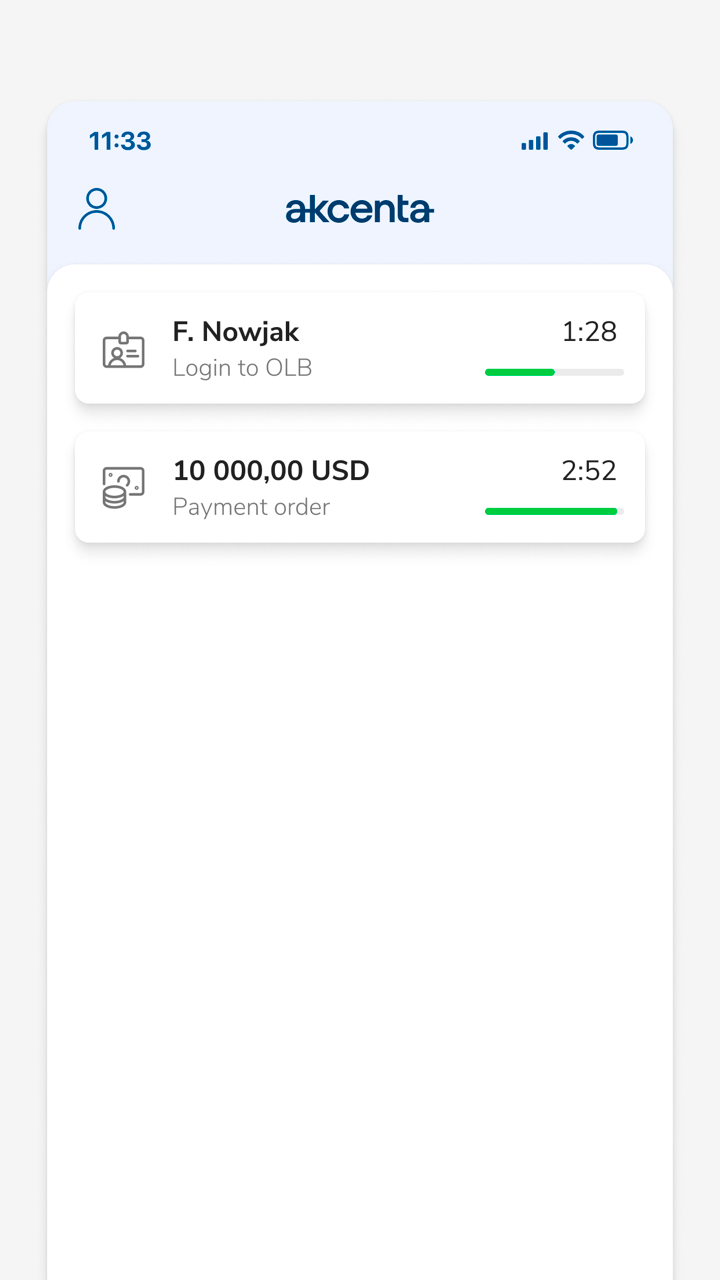The image size is (720, 1280).
Task: Select the Payment order label
Action: 251,507
